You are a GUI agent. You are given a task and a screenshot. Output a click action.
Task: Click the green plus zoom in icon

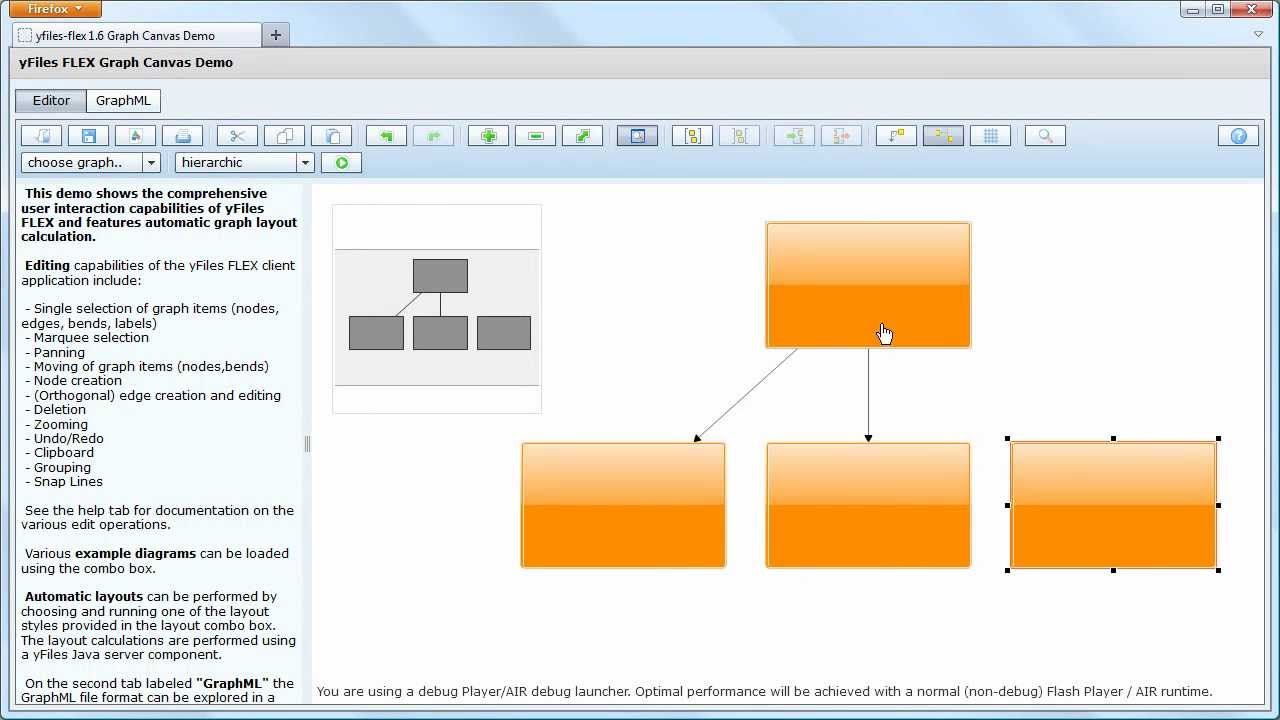point(488,136)
